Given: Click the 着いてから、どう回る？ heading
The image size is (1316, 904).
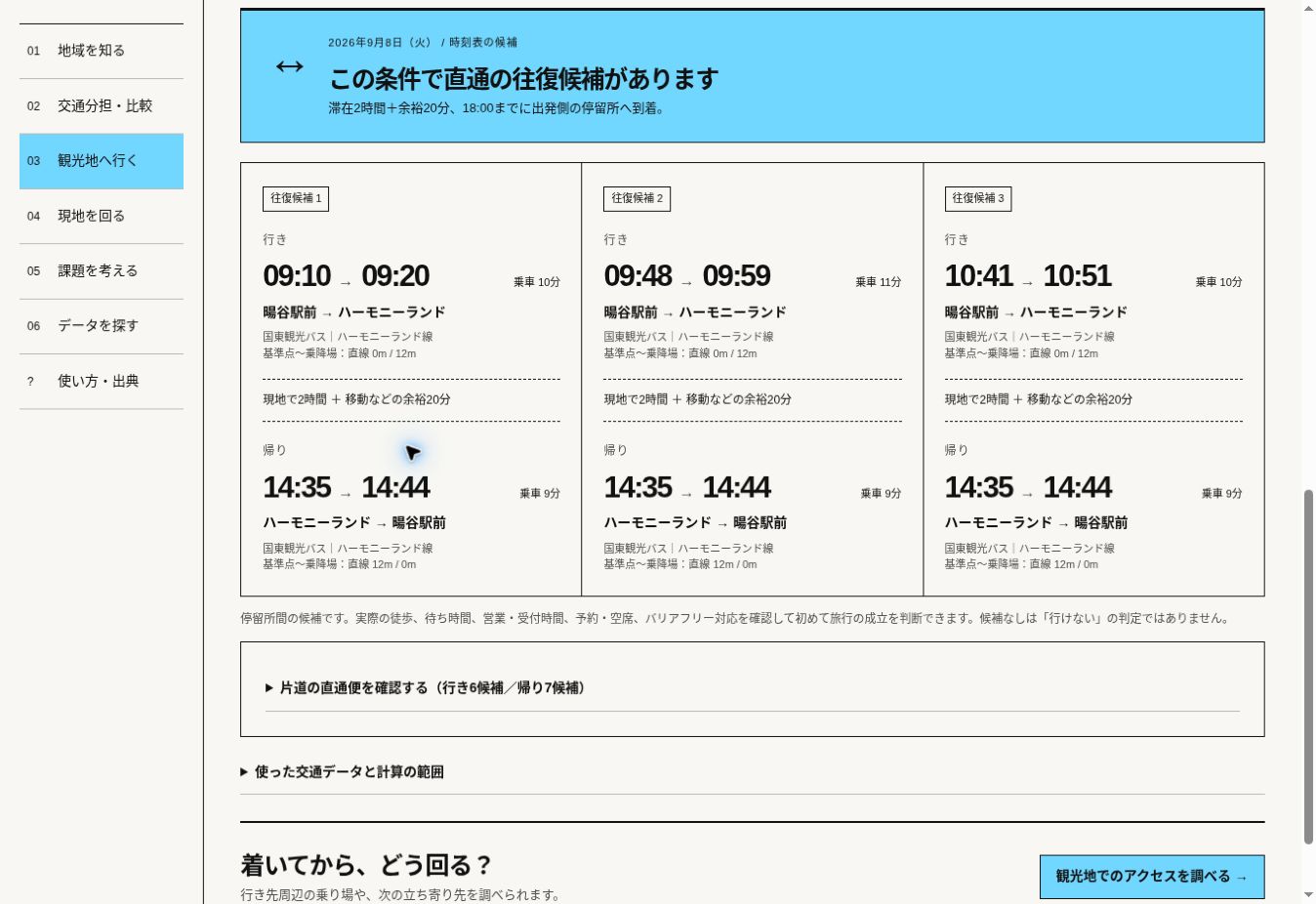Looking at the screenshot, I should (366, 865).
